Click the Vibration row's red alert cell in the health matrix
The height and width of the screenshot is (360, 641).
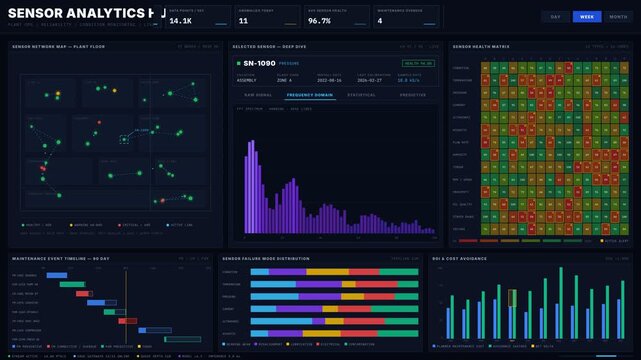[x=569, y=67]
